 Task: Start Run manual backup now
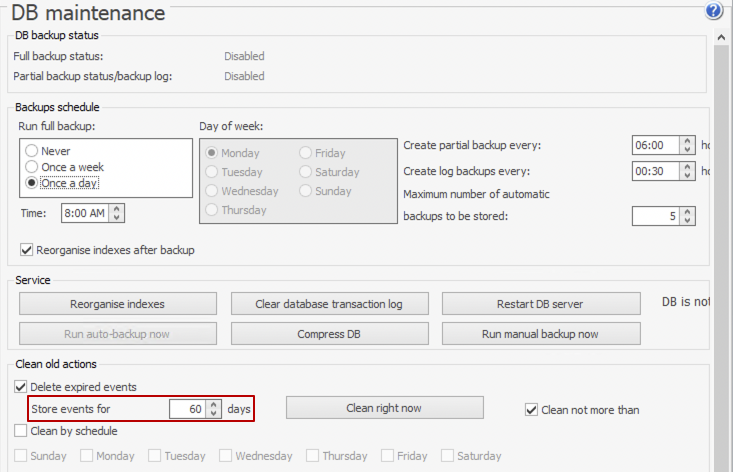point(541,334)
